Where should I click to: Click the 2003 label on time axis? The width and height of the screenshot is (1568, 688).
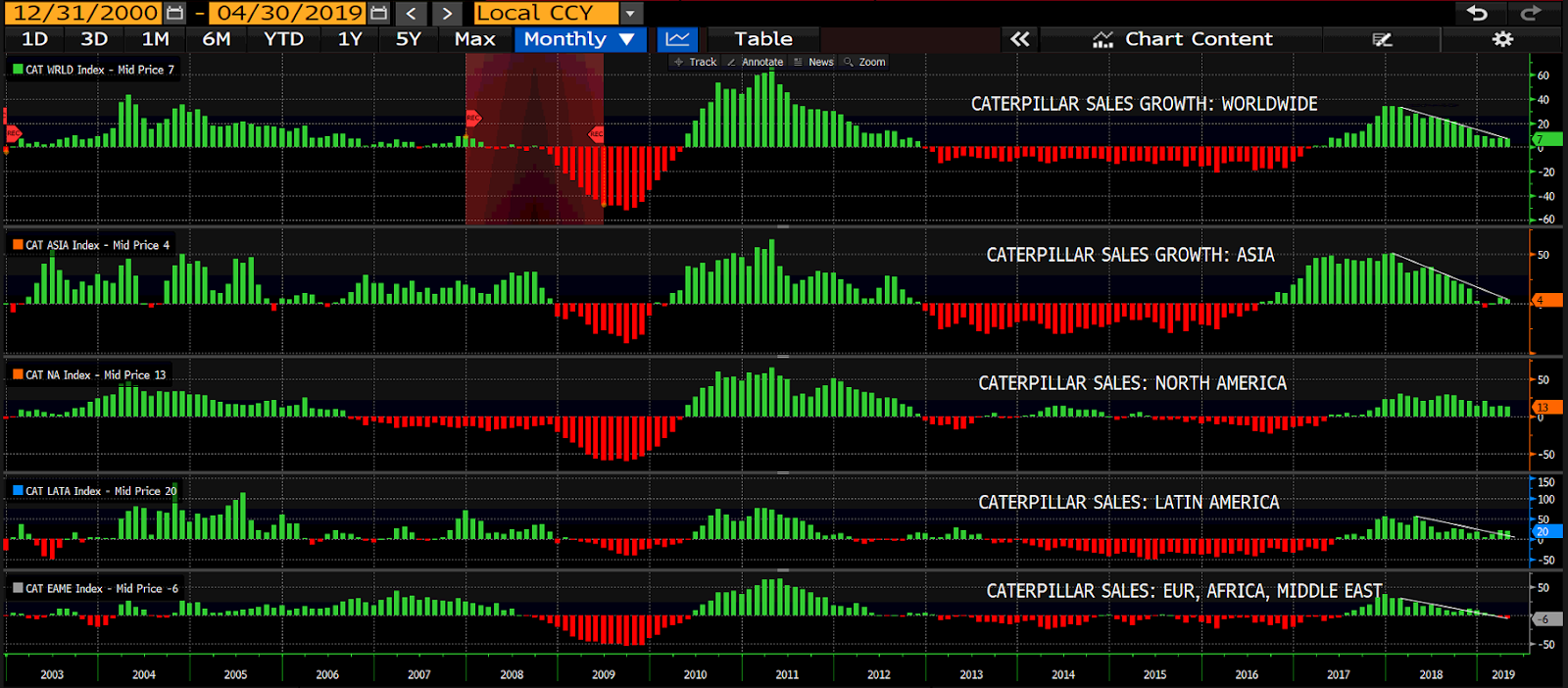(x=52, y=674)
